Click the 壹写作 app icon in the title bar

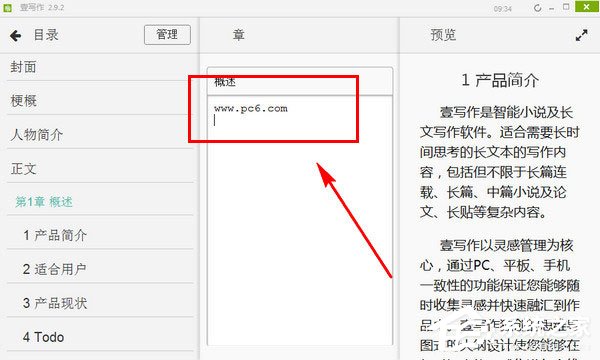click(8, 8)
